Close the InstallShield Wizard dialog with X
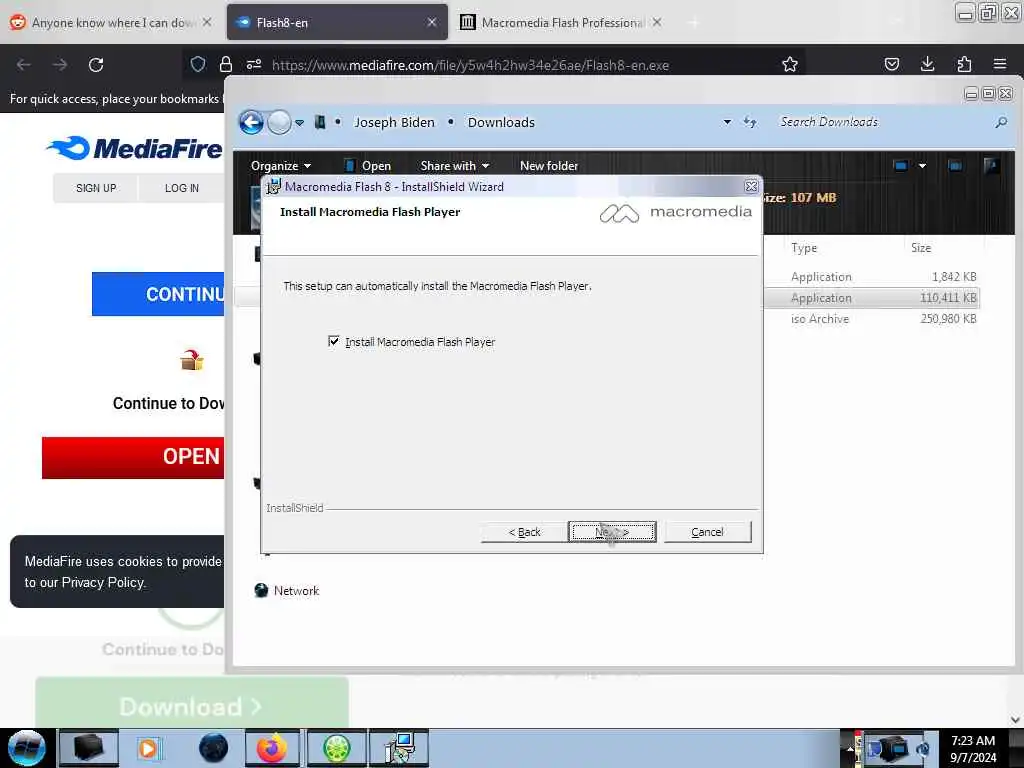This screenshot has height=768, width=1024. tap(751, 187)
